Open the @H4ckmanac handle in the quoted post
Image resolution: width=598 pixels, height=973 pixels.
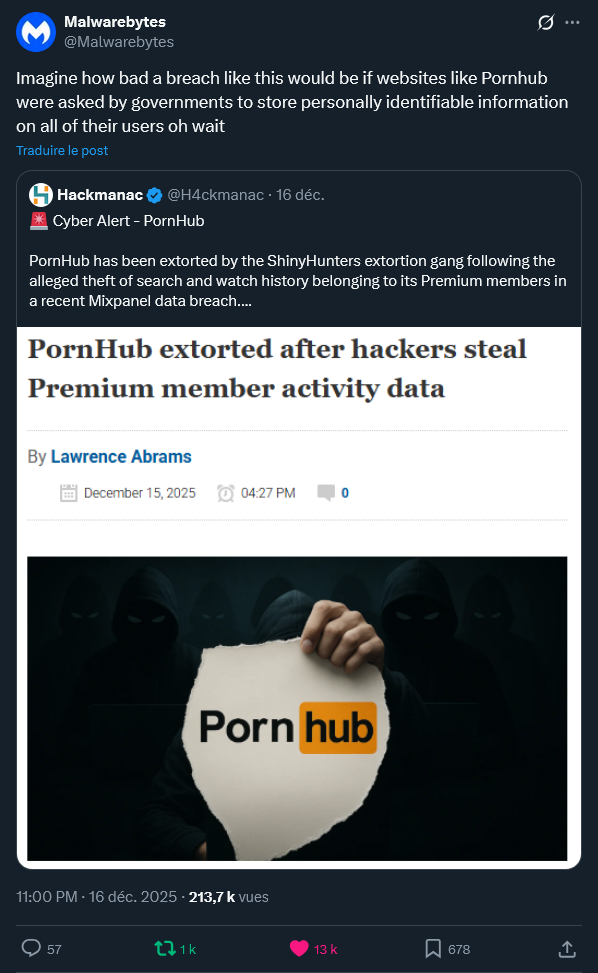click(x=216, y=195)
